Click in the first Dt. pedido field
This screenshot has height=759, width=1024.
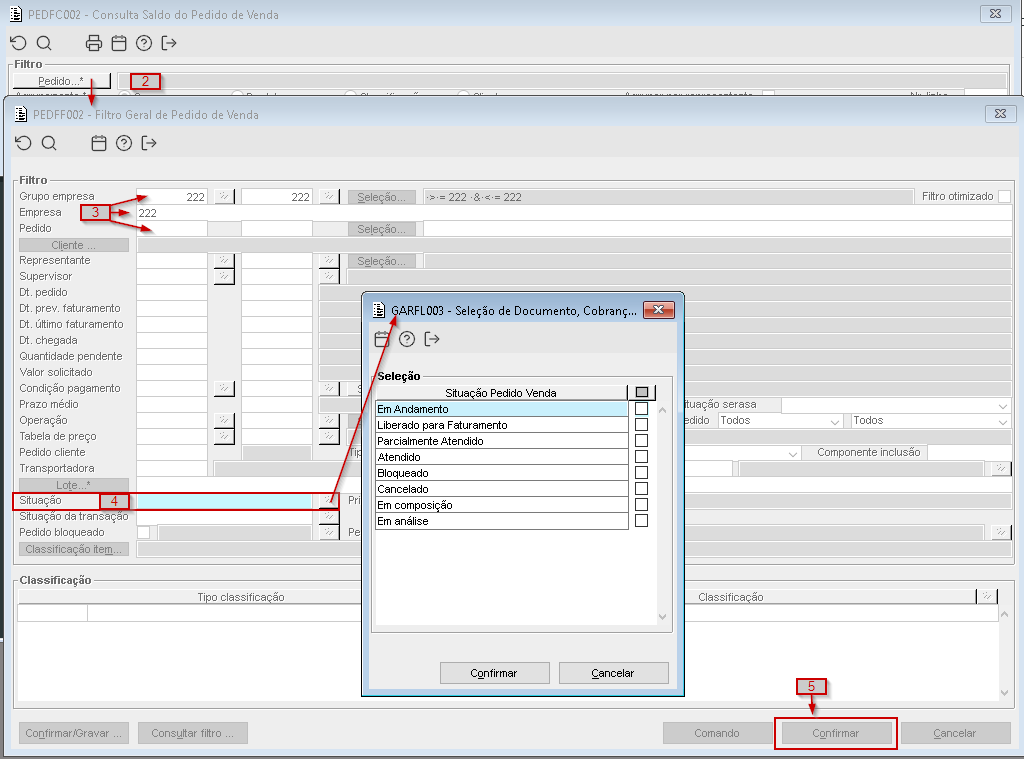point(172,292)
